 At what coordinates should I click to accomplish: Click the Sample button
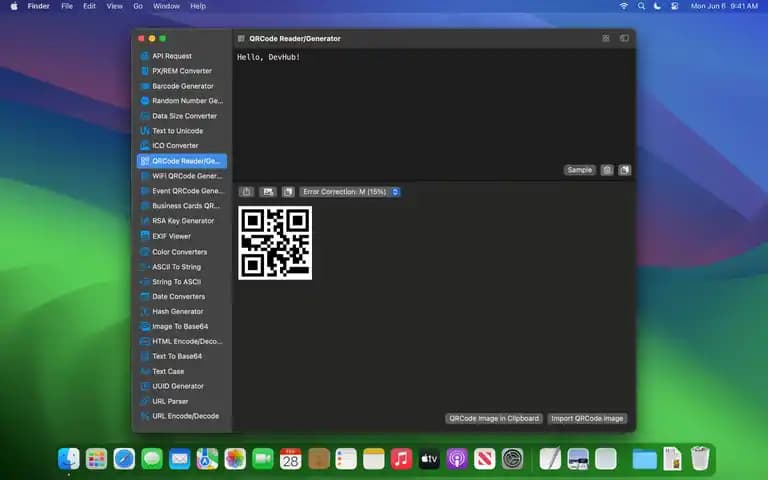pyautogui.click(x=580, y=170)
